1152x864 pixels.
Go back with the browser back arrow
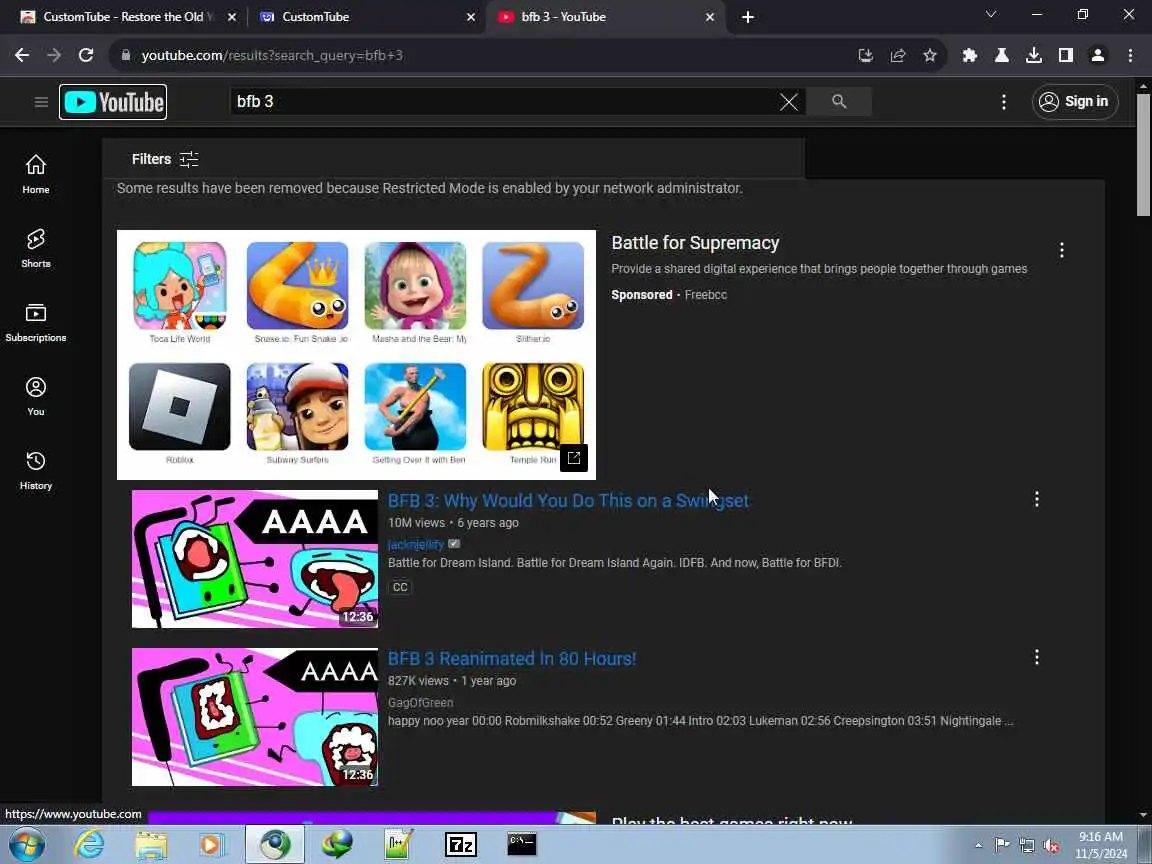[22, 55]
